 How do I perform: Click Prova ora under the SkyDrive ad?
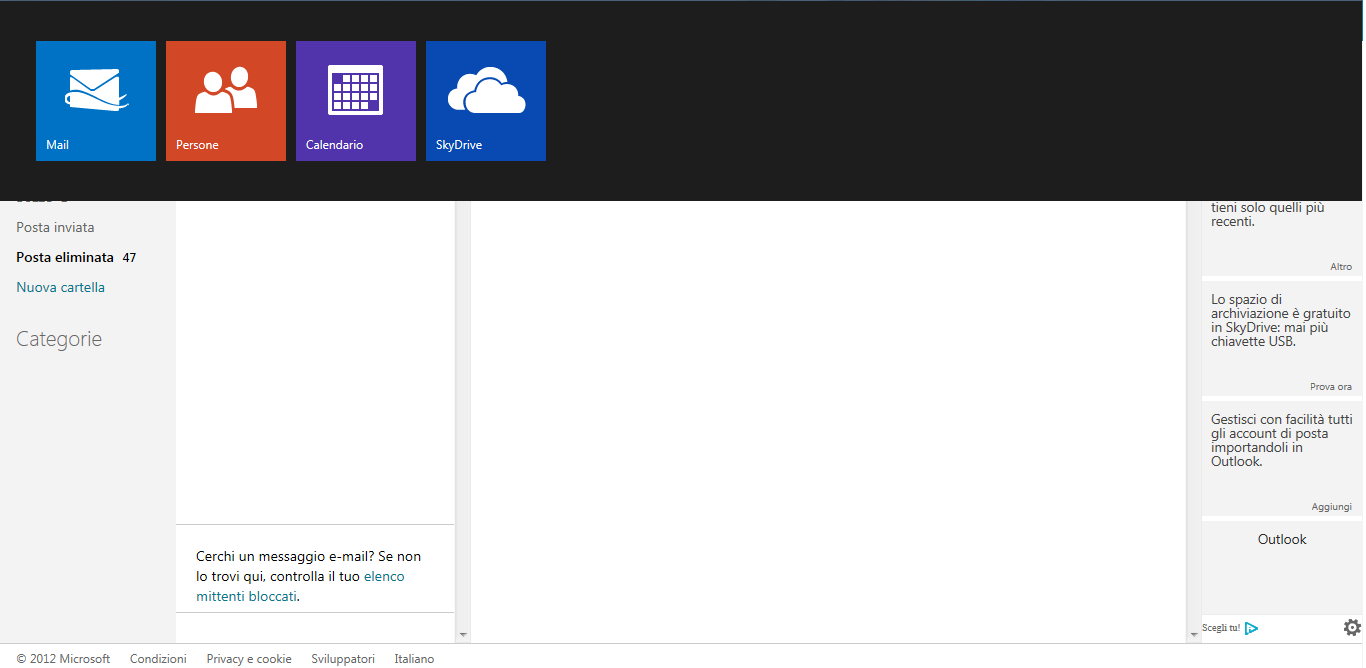pos(1331,387)
